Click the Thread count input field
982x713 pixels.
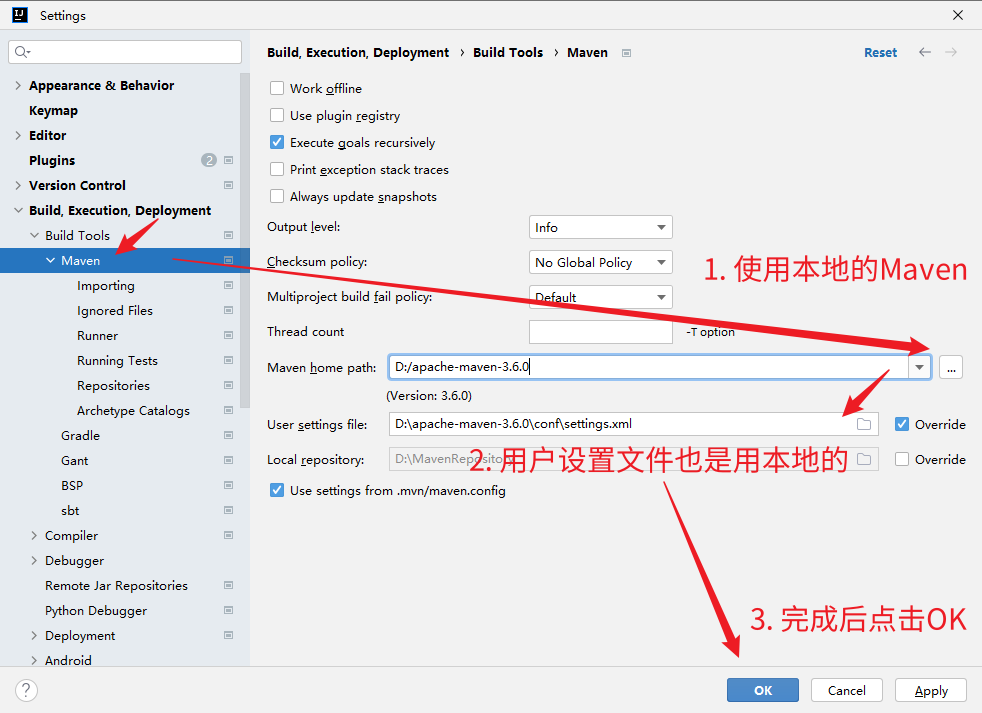(x=600, y=332)
